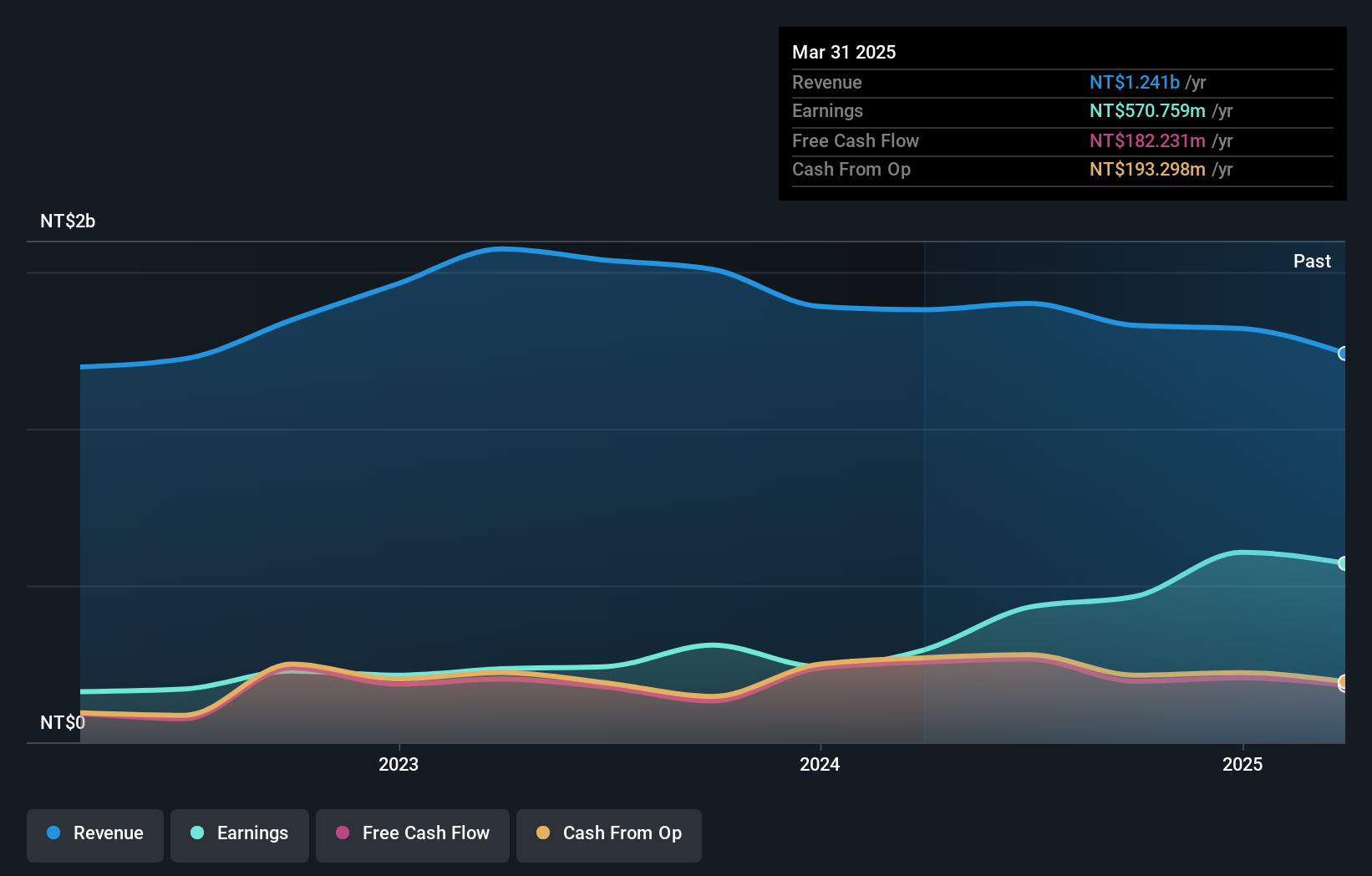This screenshot has width=1372, height=876.
Task: Click the NT$193.298m cash from op value
Action: click(1147, 169)
